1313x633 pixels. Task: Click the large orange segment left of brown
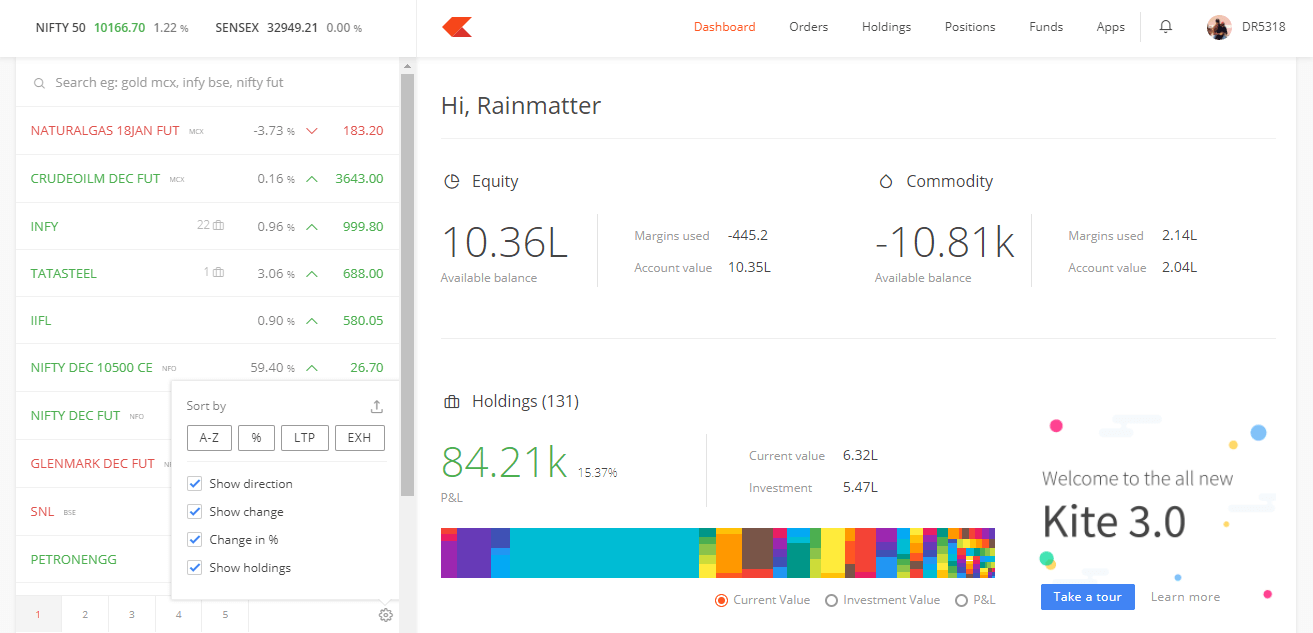click(729, 554)
